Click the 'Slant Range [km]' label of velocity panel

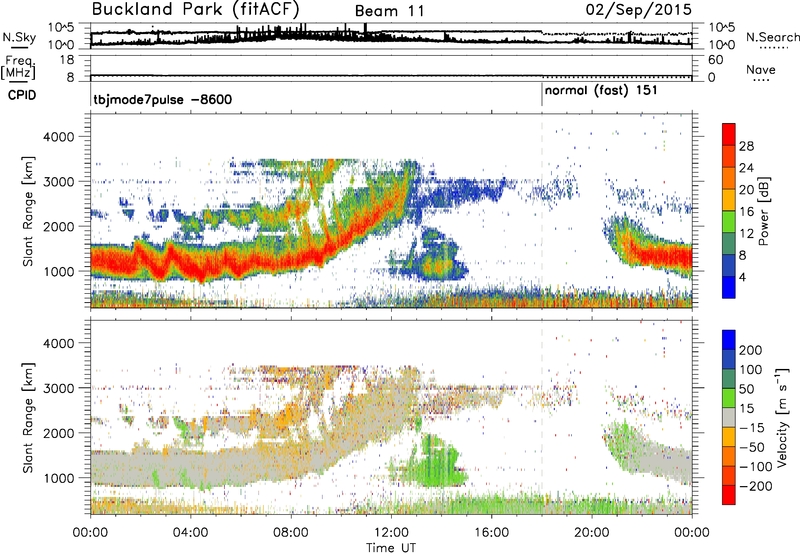tap(28, 418)
